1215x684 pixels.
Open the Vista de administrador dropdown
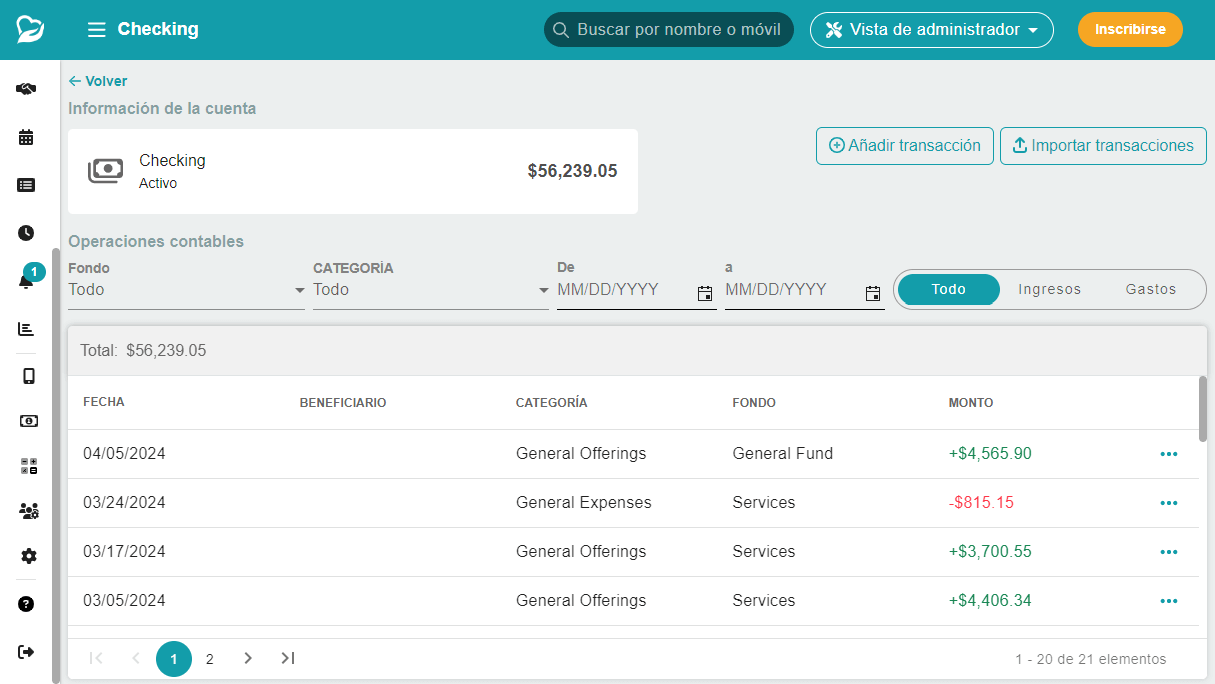click(932, 30)
